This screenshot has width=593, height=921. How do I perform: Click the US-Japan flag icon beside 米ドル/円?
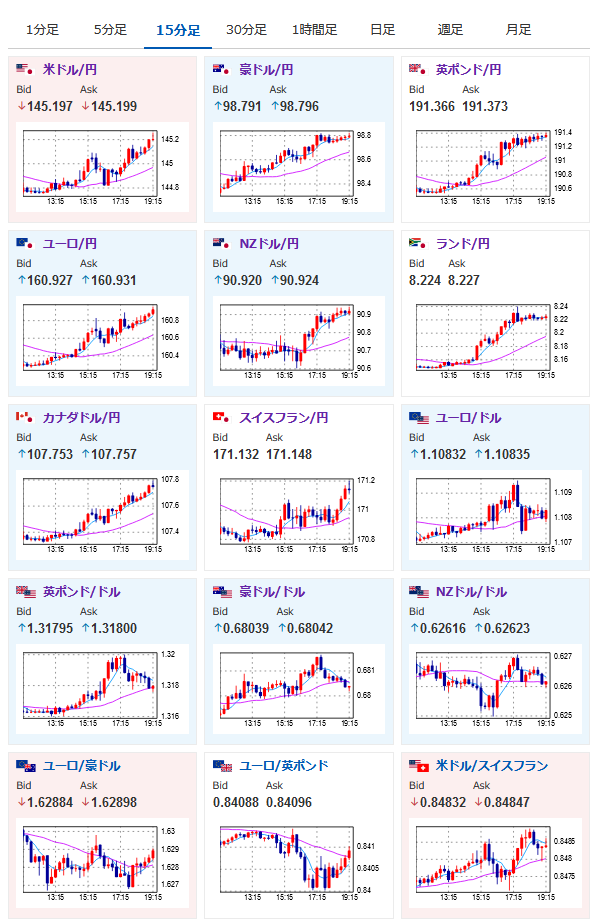pos(25,69)
